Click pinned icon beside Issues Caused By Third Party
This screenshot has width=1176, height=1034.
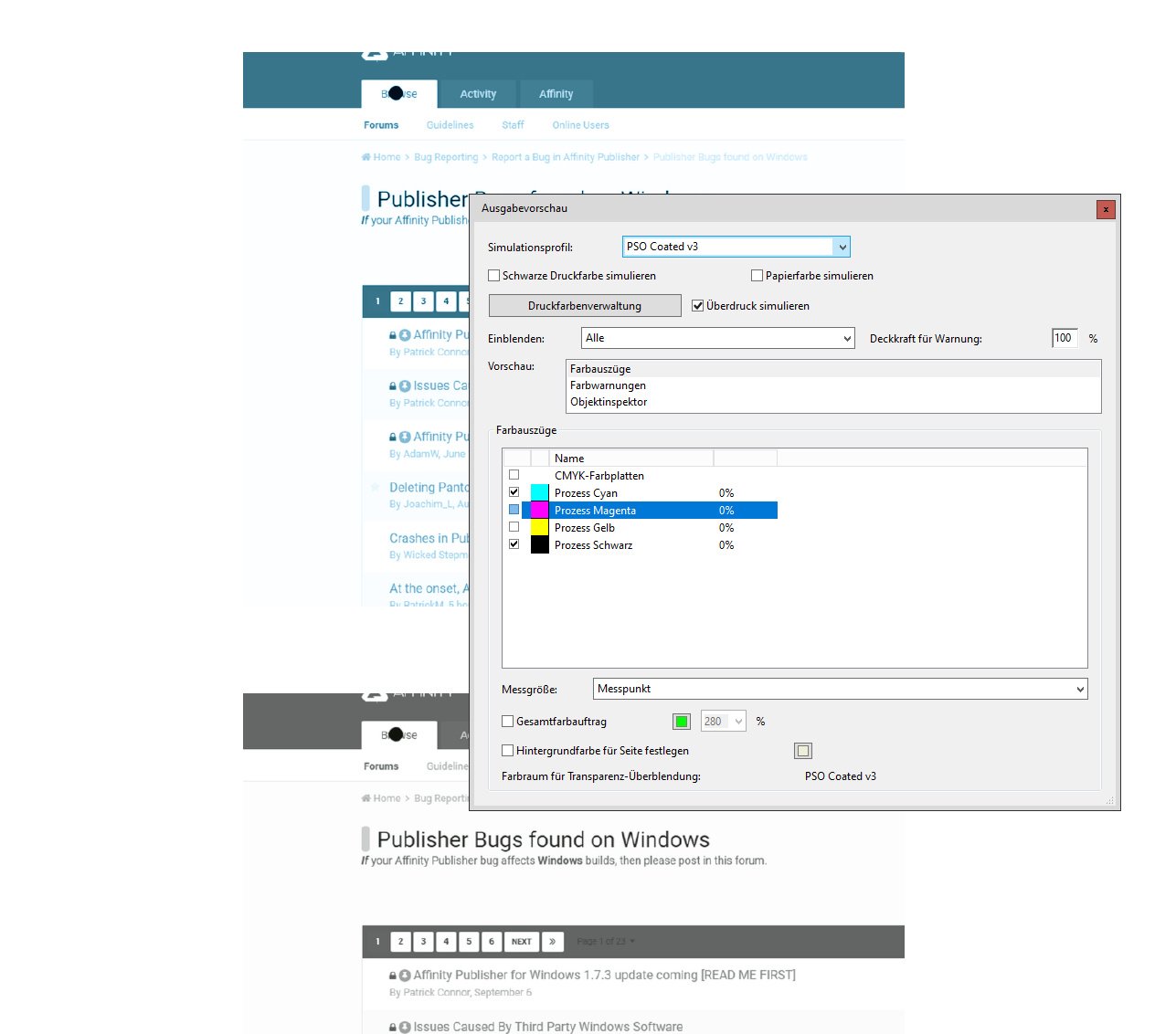405,1028
